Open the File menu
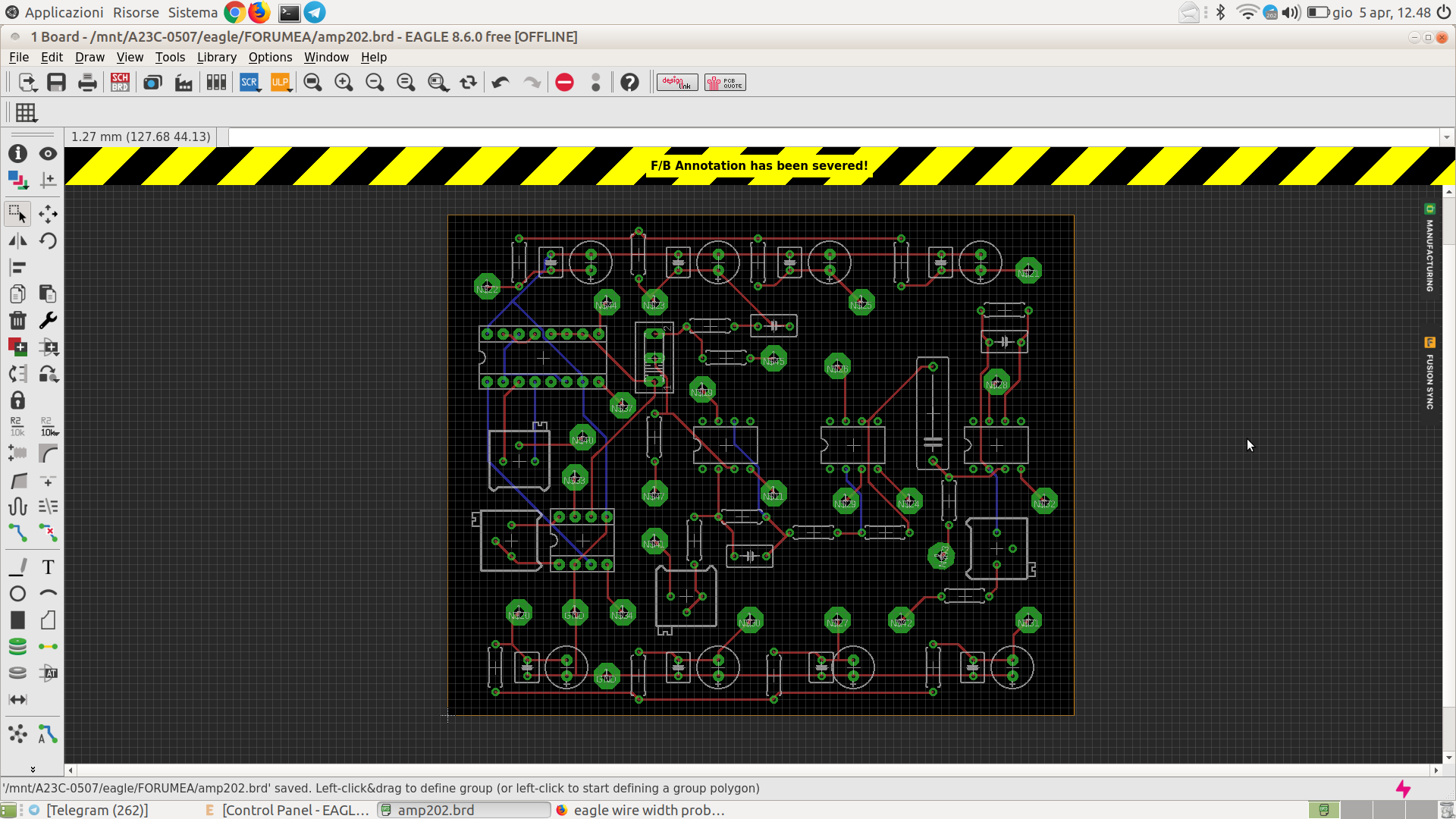 (19, 57)
